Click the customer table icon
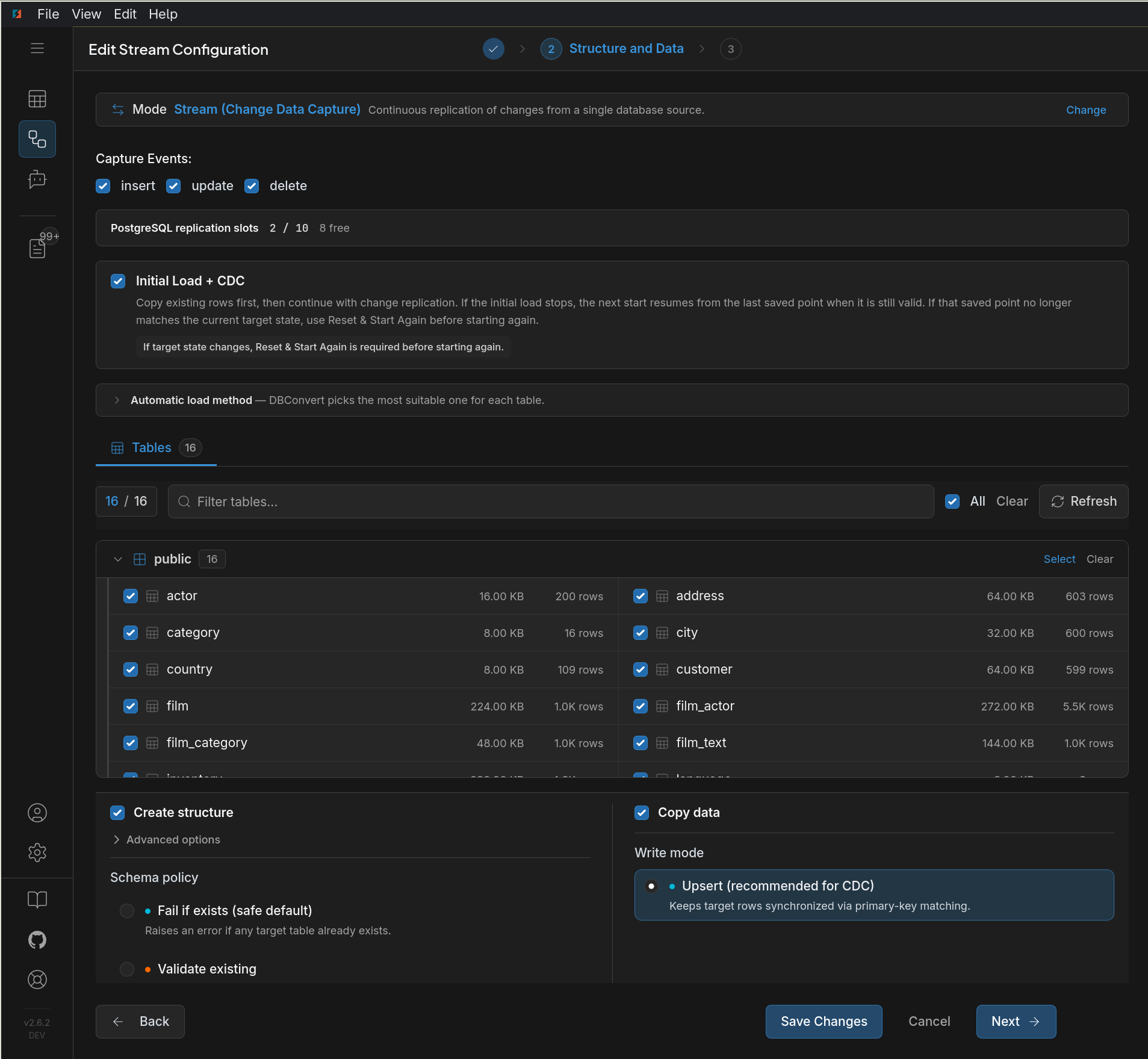 [662, 669]
